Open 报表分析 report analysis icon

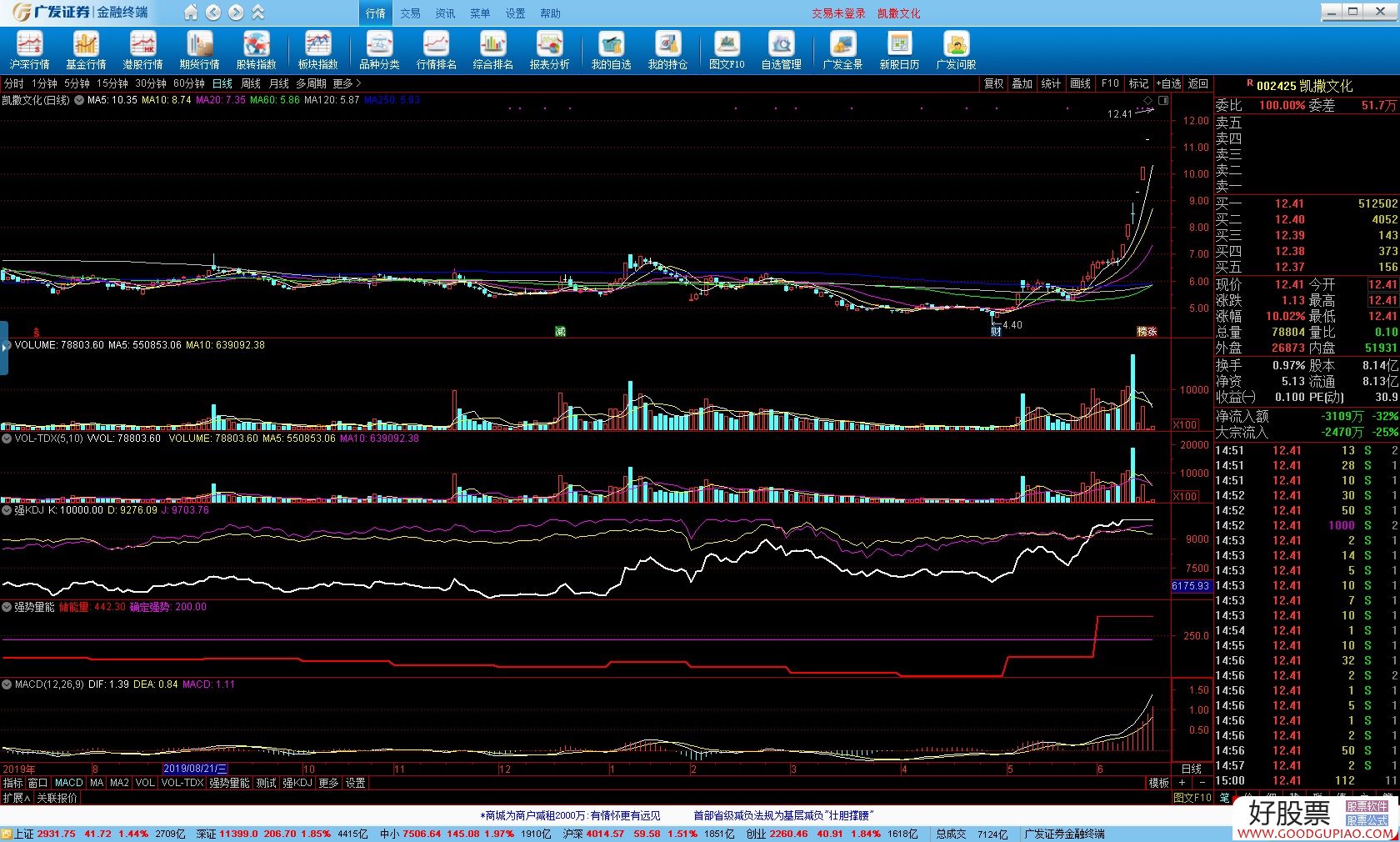549,50
